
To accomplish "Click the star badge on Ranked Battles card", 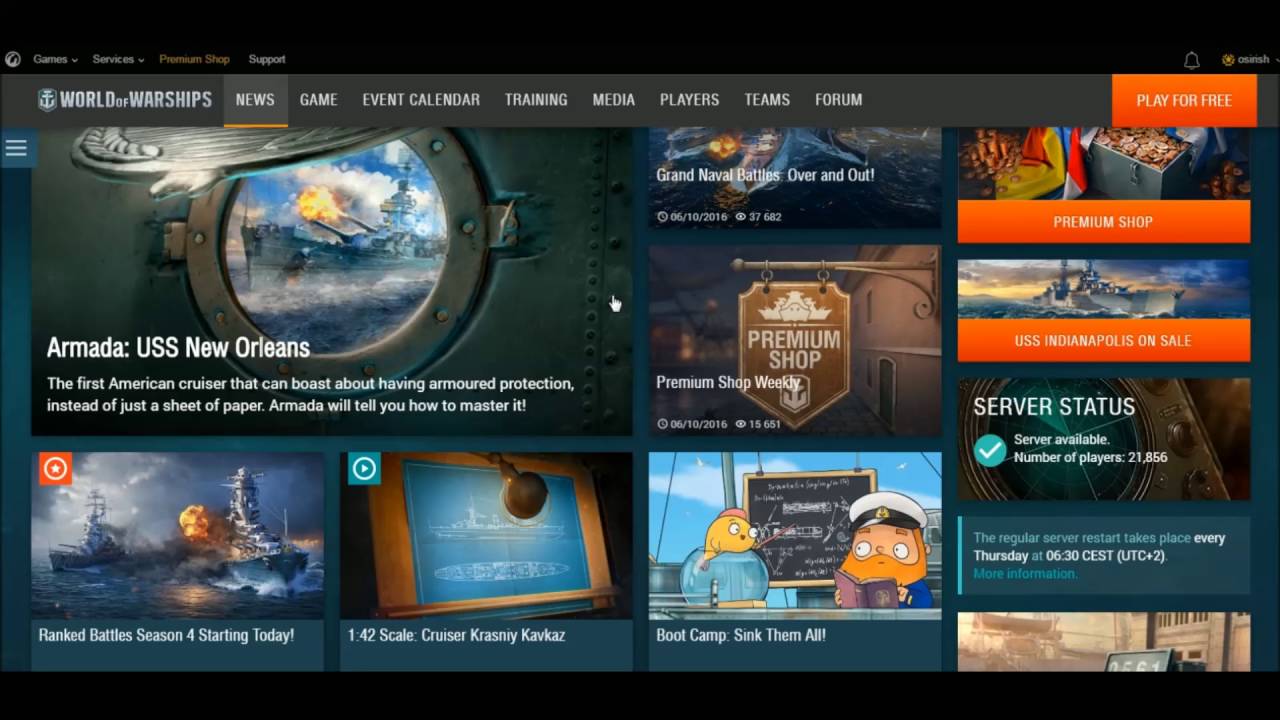I will click(x=55, y=468).
